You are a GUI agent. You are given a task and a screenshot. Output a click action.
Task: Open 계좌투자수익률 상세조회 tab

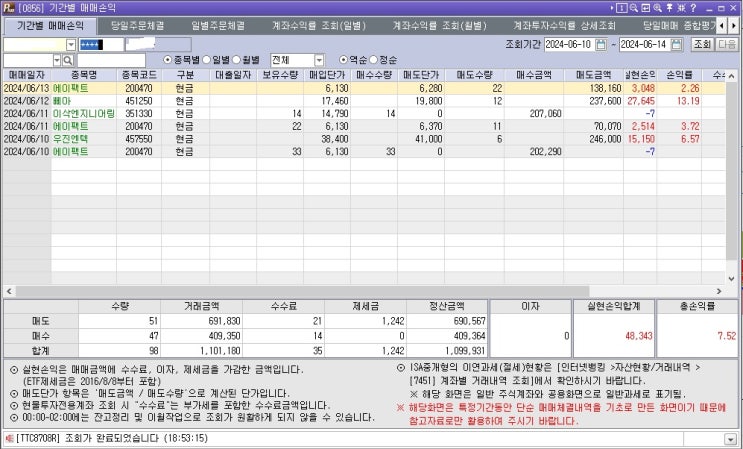(564, 26)
